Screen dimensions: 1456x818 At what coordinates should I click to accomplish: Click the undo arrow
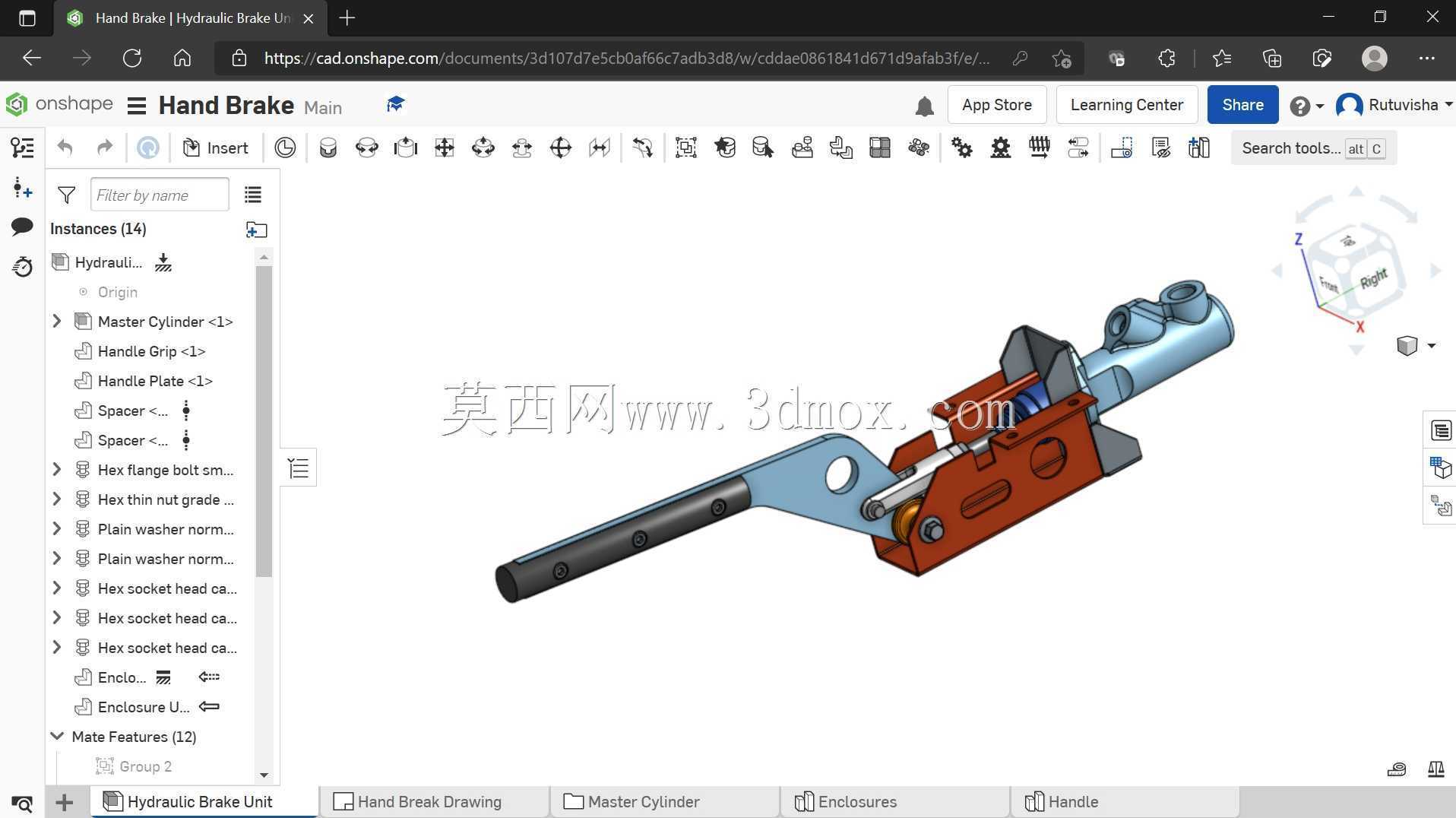pos(65,147)
